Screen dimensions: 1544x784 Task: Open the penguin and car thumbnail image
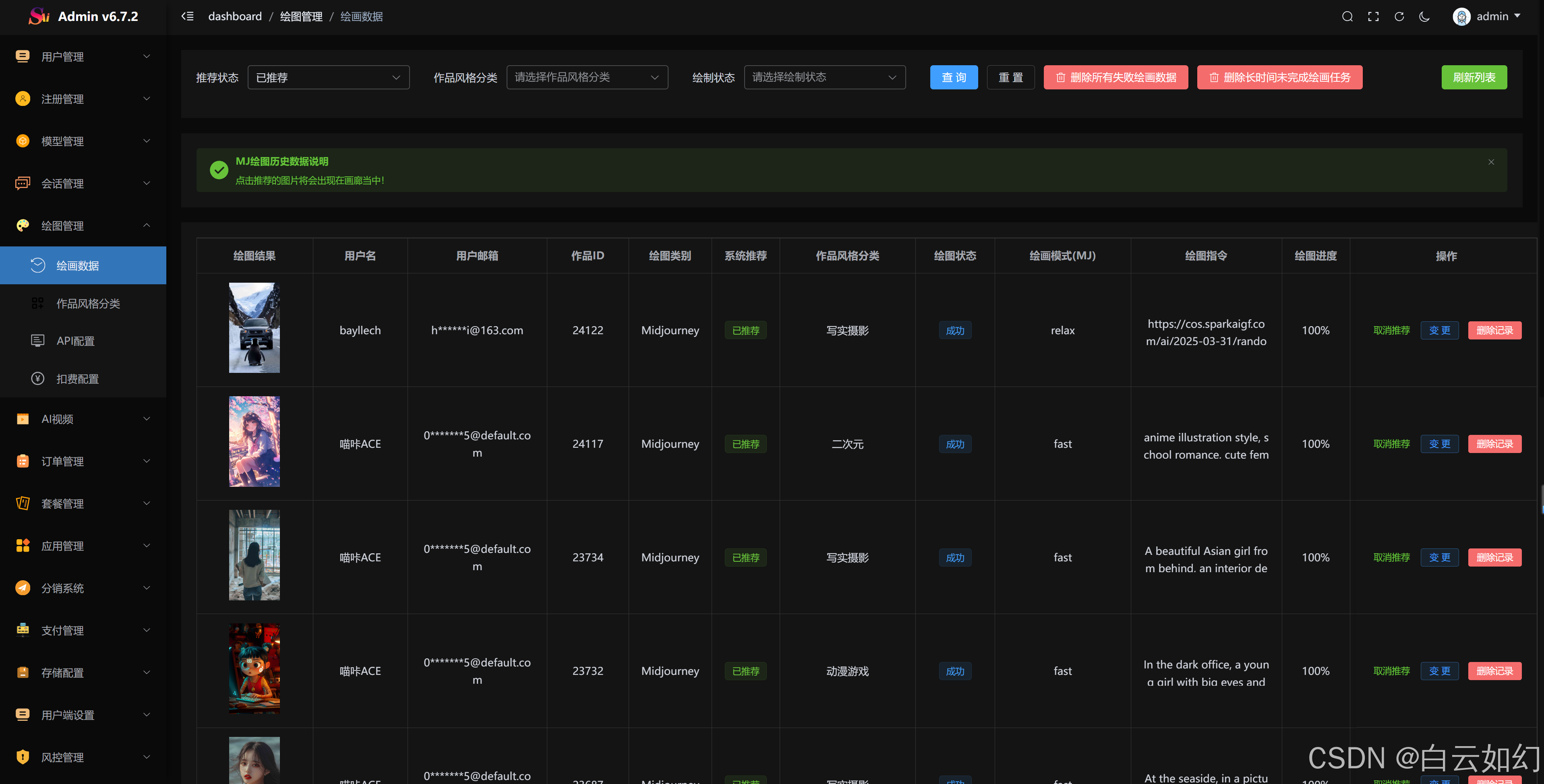(x=254, y=328)
